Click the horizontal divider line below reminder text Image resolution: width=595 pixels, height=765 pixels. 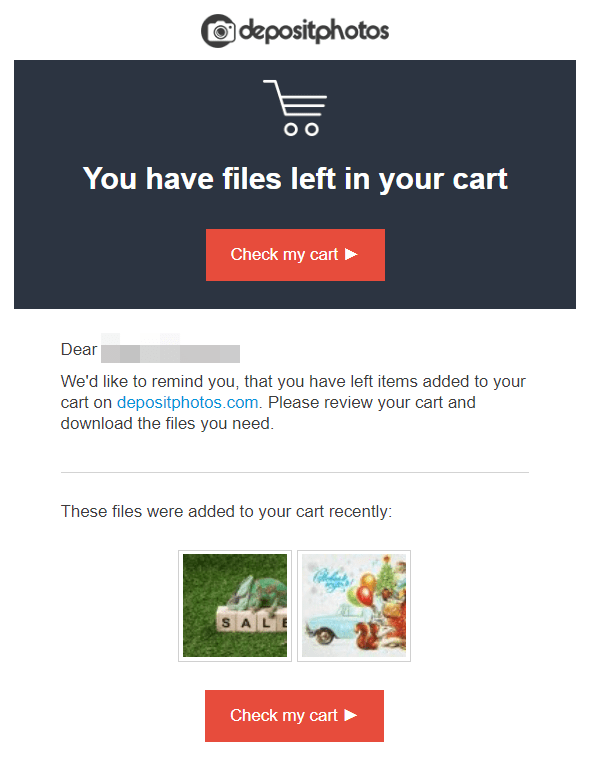pos(295,472)
